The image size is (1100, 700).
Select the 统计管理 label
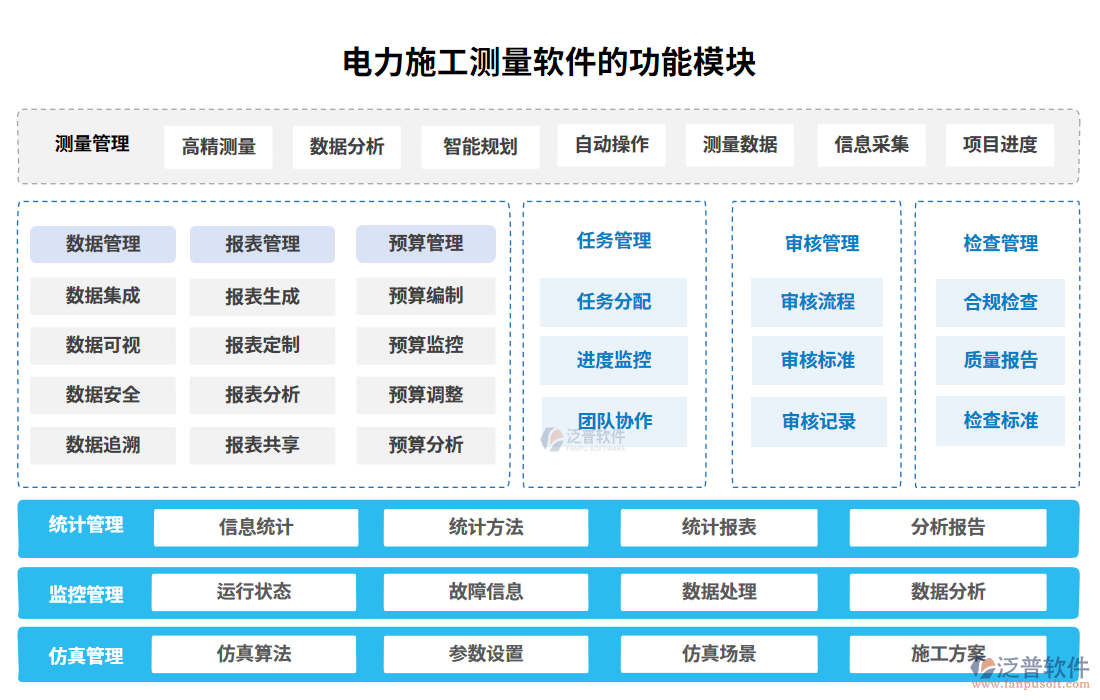[82, 527]
